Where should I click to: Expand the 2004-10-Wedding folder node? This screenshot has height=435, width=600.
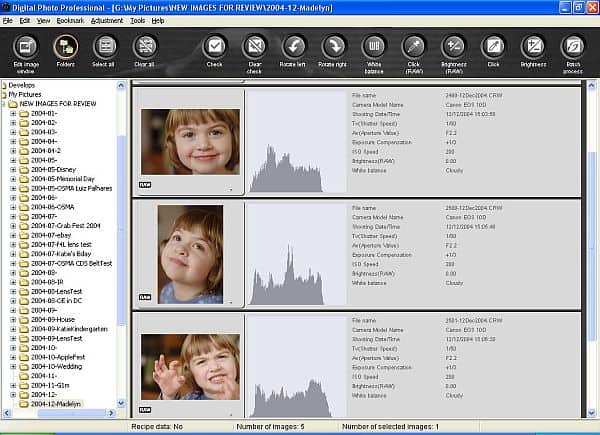coord(13,367)
